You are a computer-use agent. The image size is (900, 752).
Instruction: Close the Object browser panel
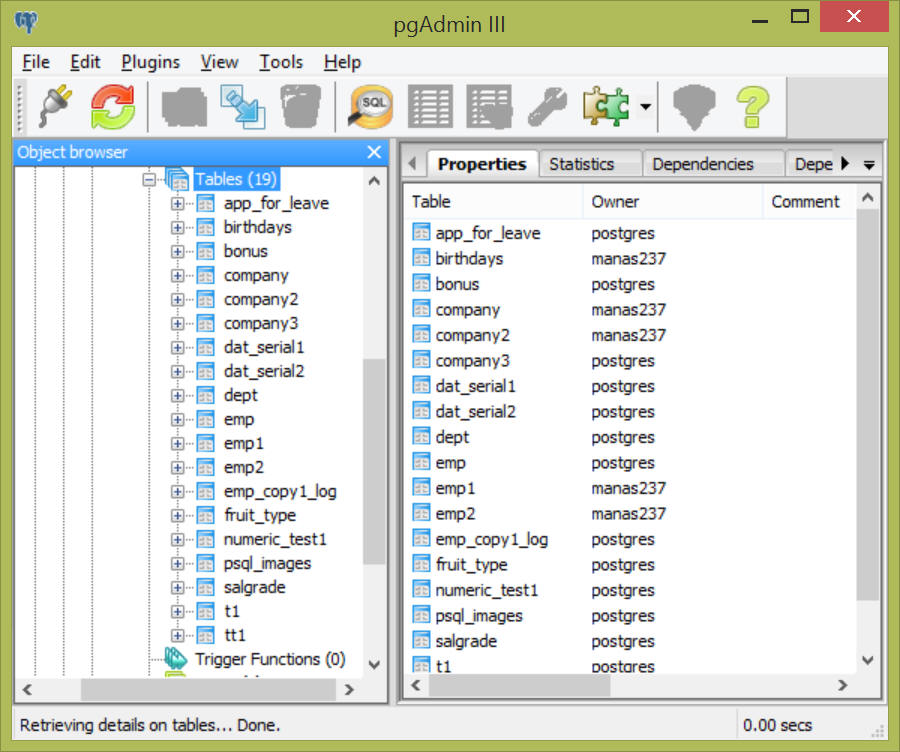[x=374, y=152]
